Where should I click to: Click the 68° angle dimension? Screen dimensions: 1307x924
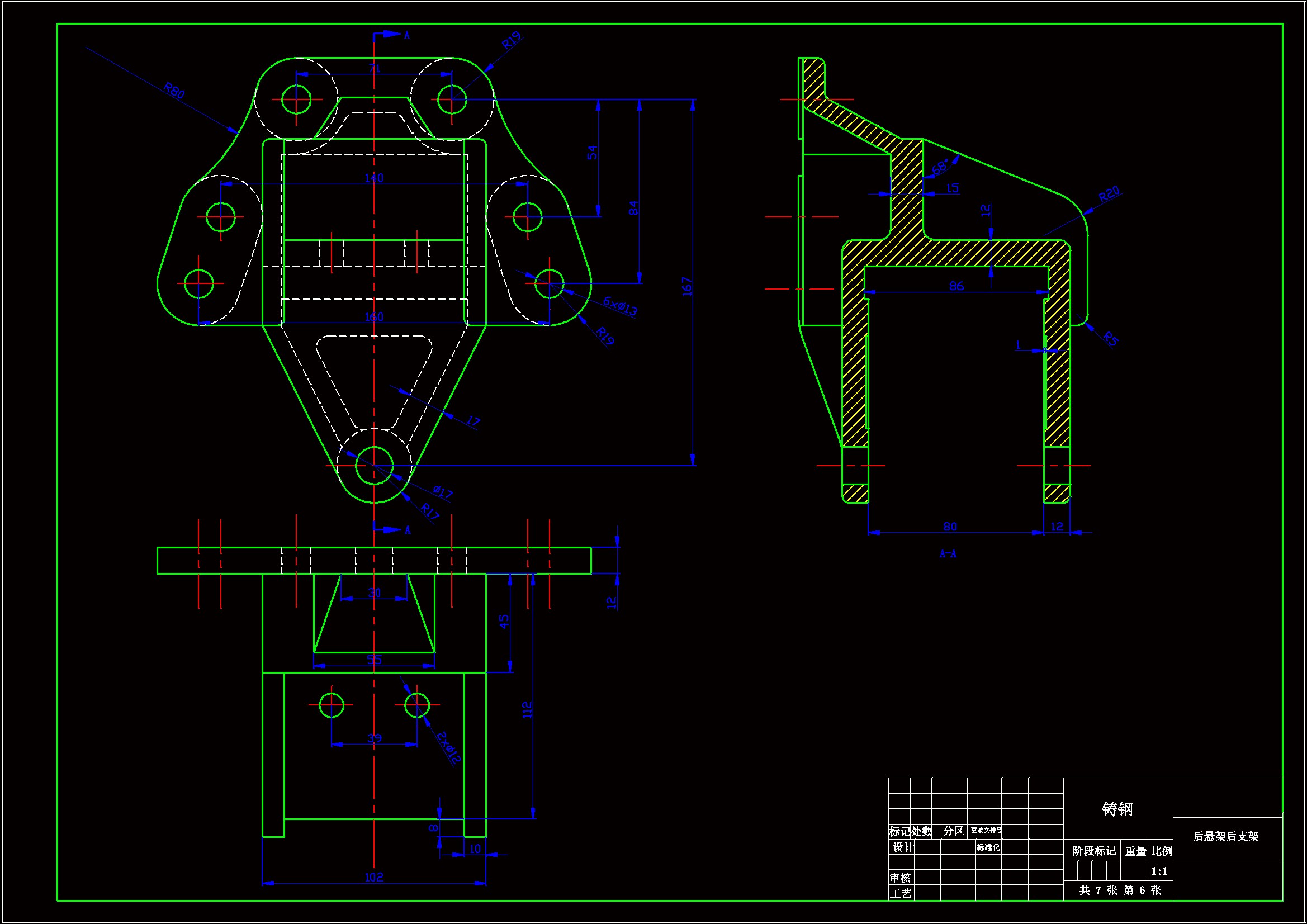point(940,167)
